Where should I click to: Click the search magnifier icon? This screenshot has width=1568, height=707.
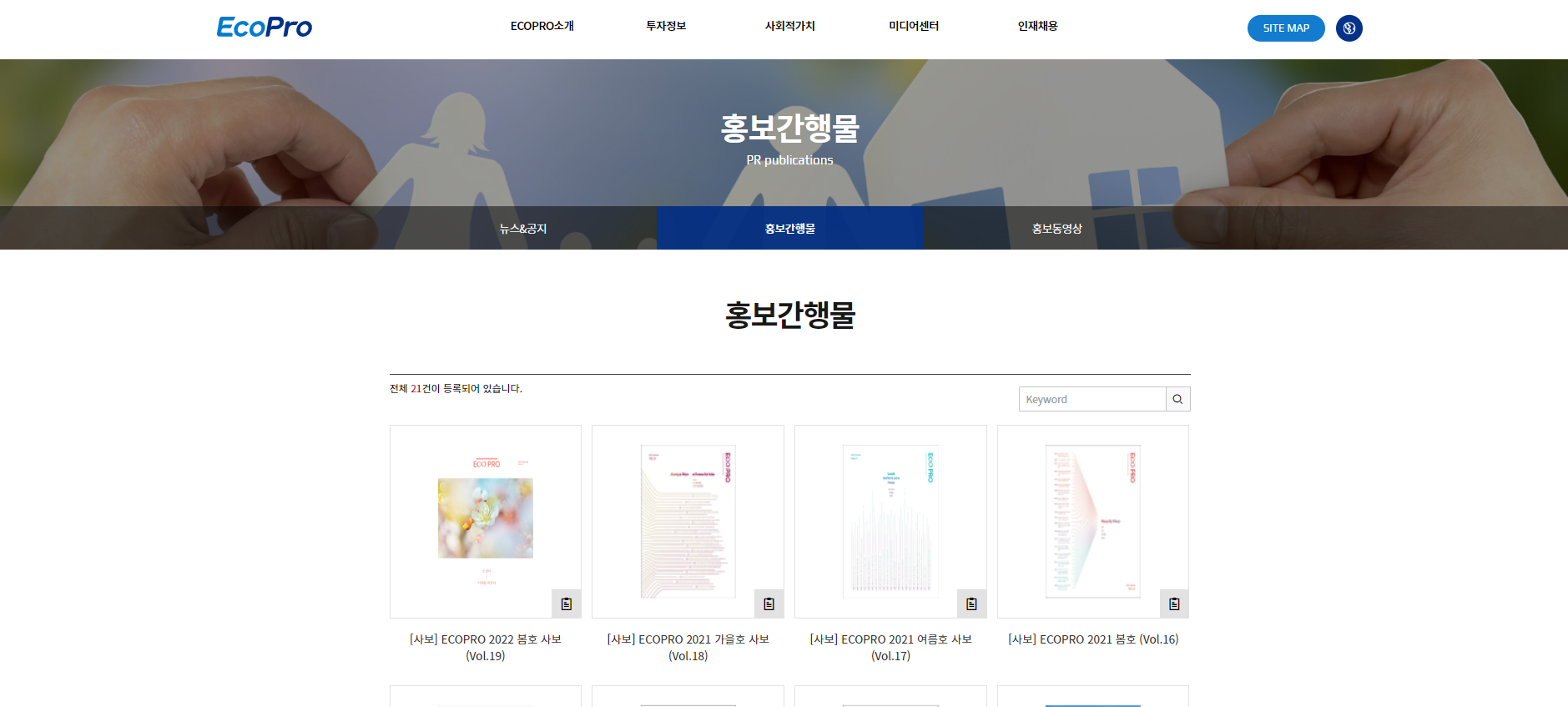[x=1177, y=399]
